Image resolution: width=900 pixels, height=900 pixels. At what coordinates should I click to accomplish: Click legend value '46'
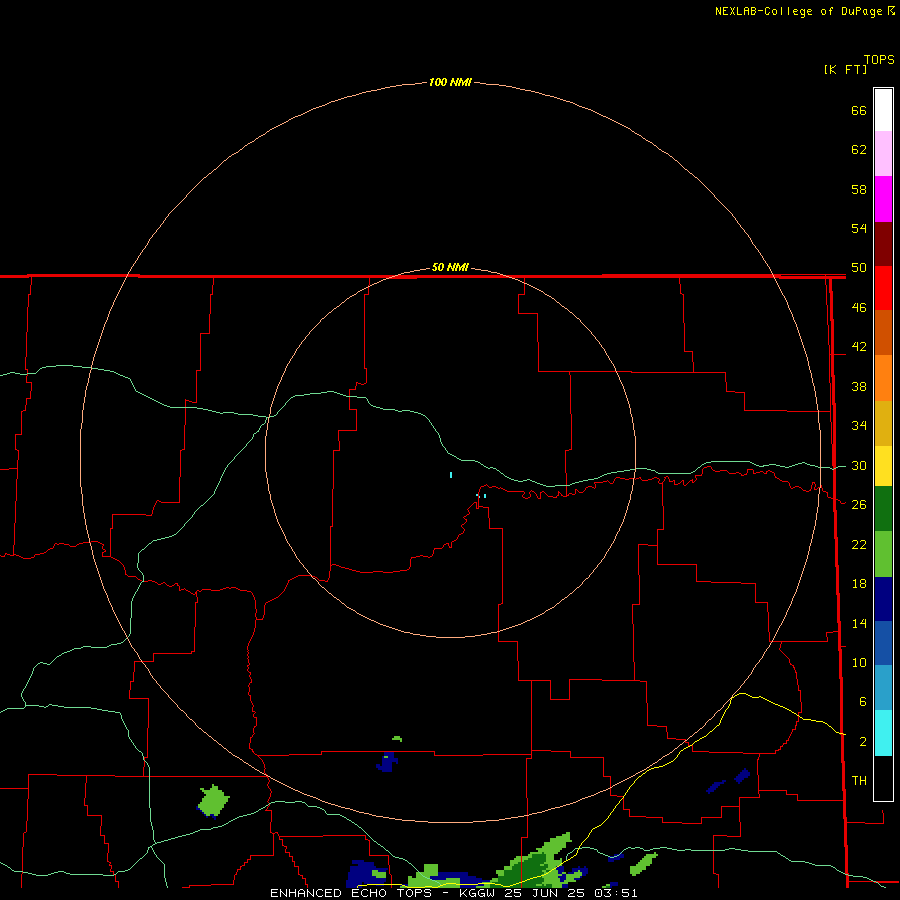click(x=859, y=308)
